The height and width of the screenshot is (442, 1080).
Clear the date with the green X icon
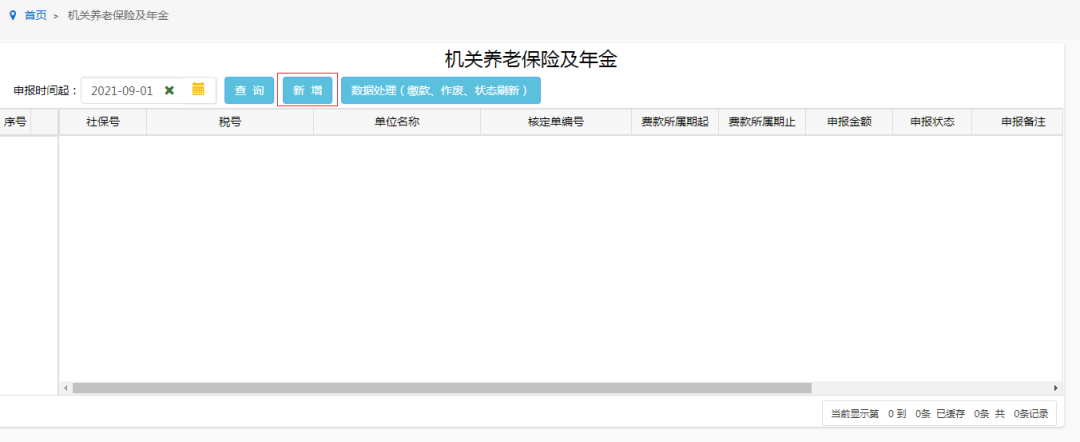click(x=169, y=90)
